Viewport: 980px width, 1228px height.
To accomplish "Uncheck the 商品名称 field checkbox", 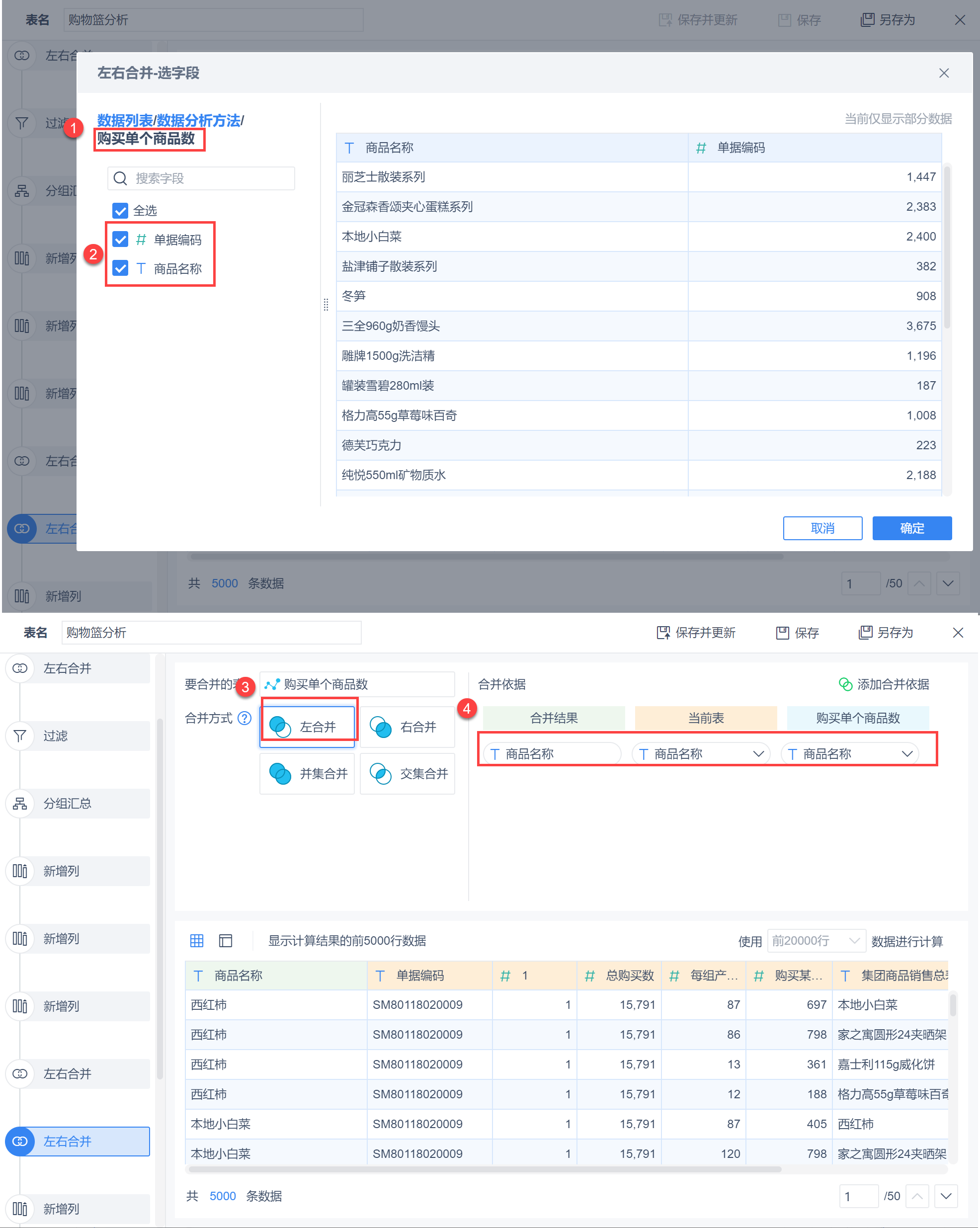I will click(x=120, y=268).
